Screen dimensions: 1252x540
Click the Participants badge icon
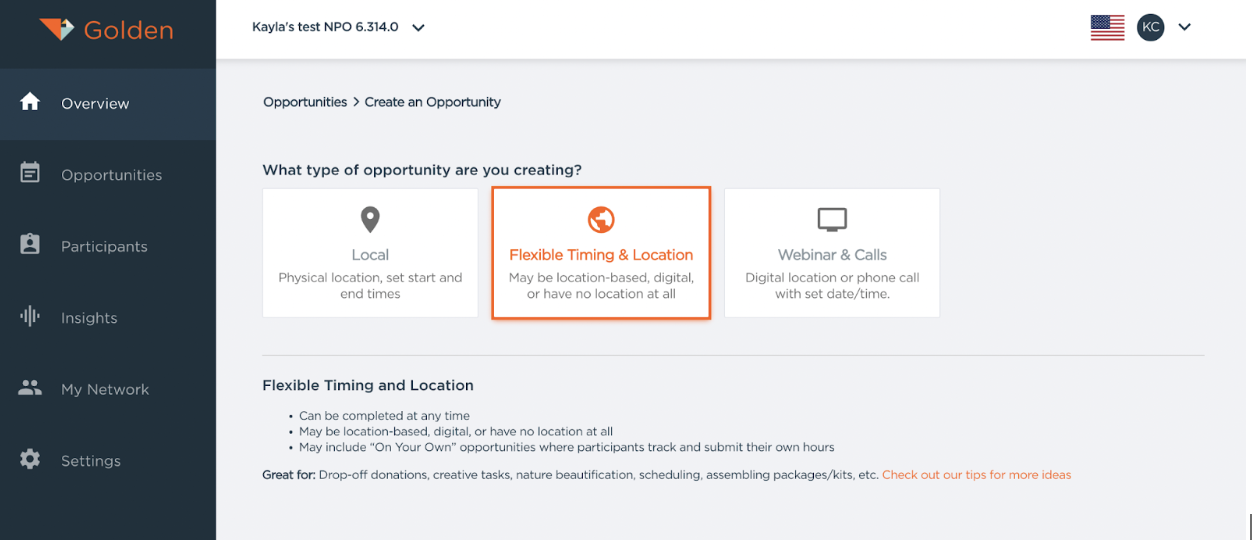pyautogui.click(x=30, y=245)
